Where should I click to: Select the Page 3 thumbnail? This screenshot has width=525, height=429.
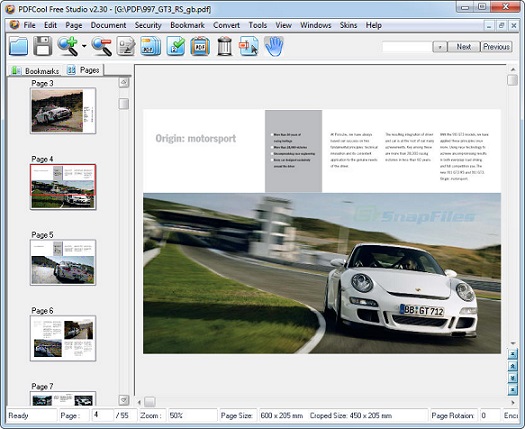coord(63,111)
